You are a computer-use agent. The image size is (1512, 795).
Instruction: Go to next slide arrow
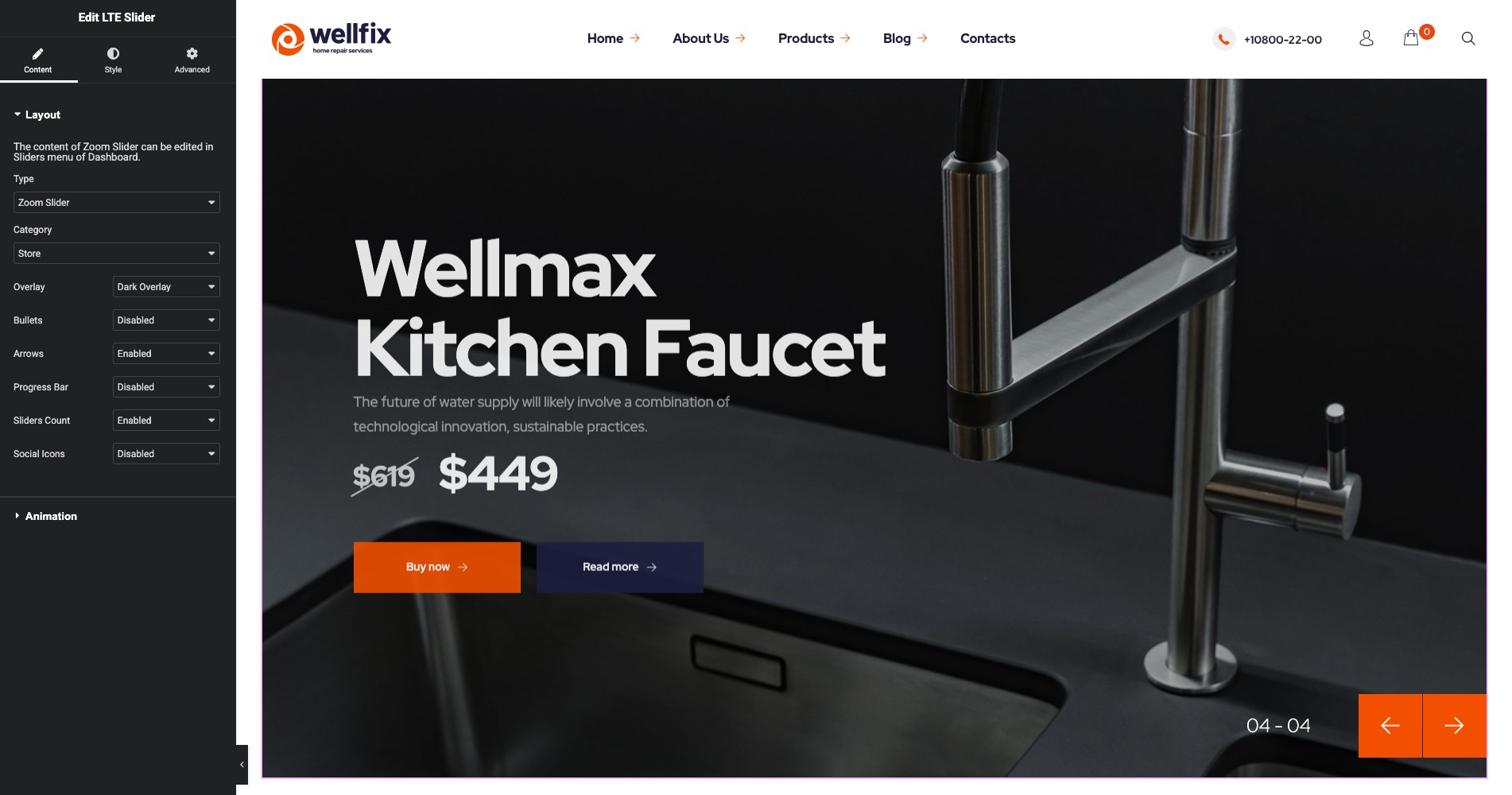pos(1454,726)
